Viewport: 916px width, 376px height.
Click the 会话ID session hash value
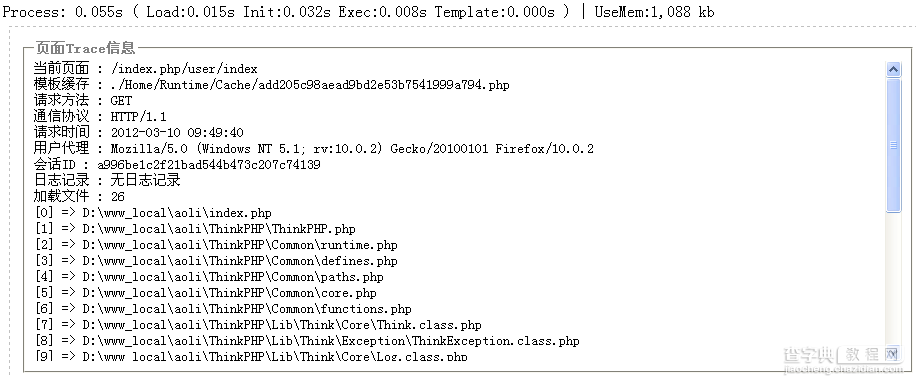(x=209, y=165)
